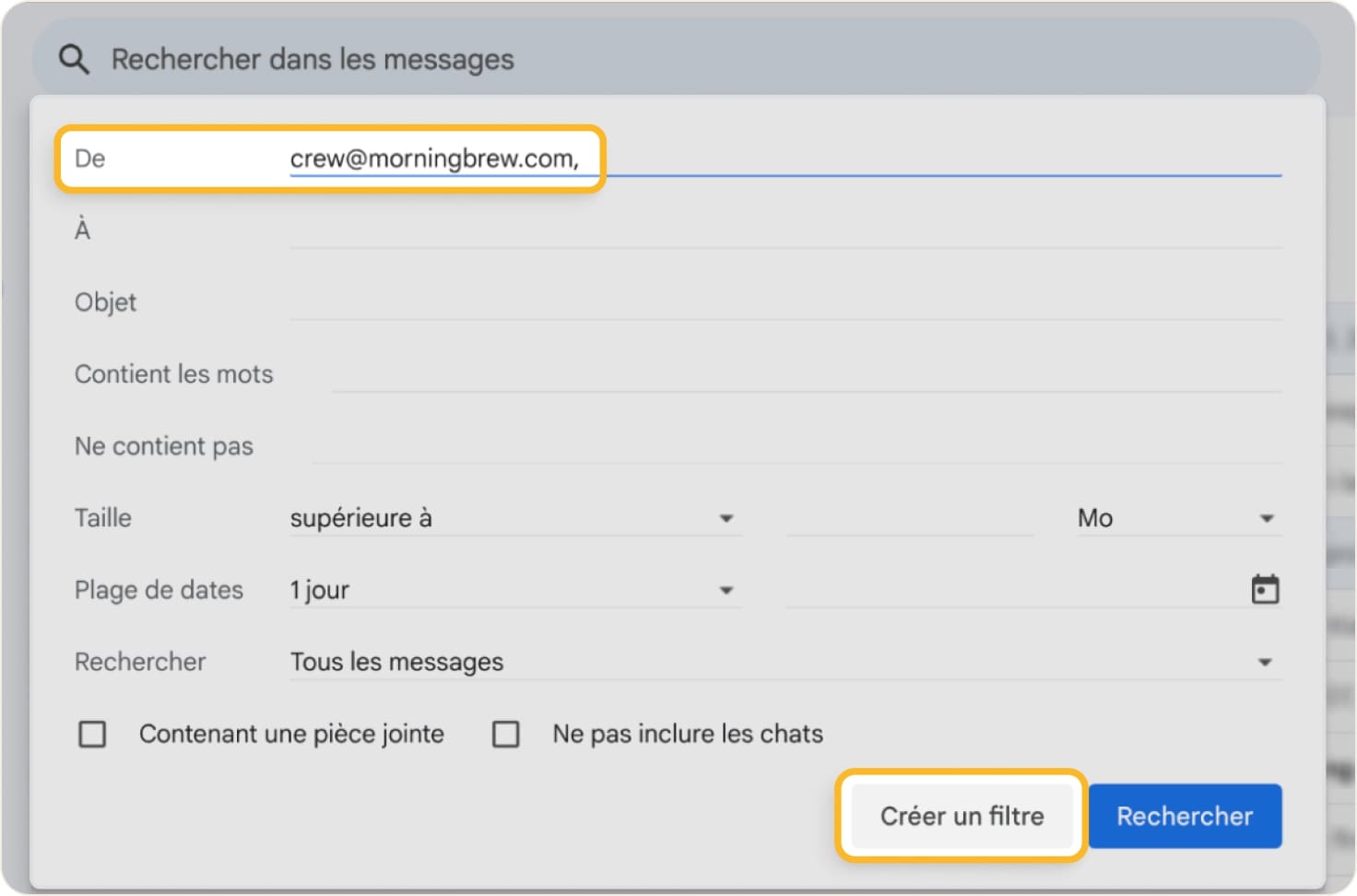Click the date field beside the calendar icon
The width and height of the screenshot is (1357, 896).
tap(1014, 589)
